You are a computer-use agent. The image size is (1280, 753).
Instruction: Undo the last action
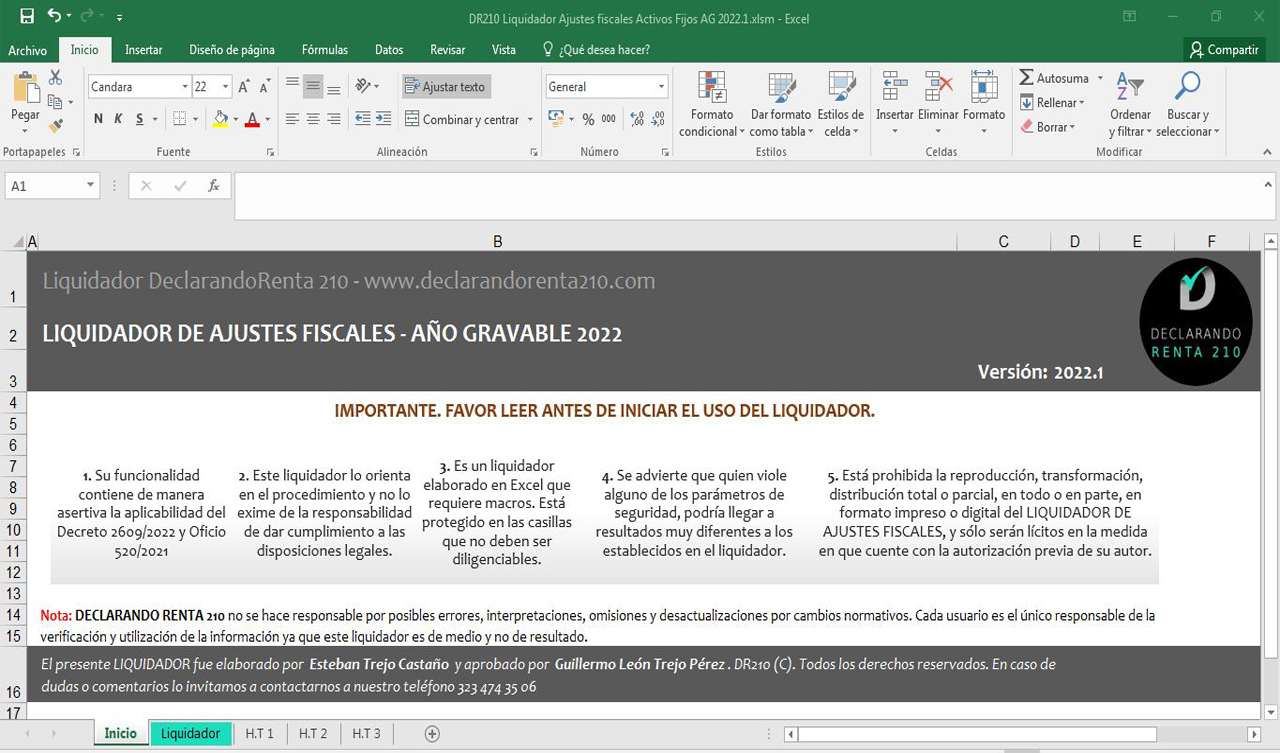pos(55,17)
